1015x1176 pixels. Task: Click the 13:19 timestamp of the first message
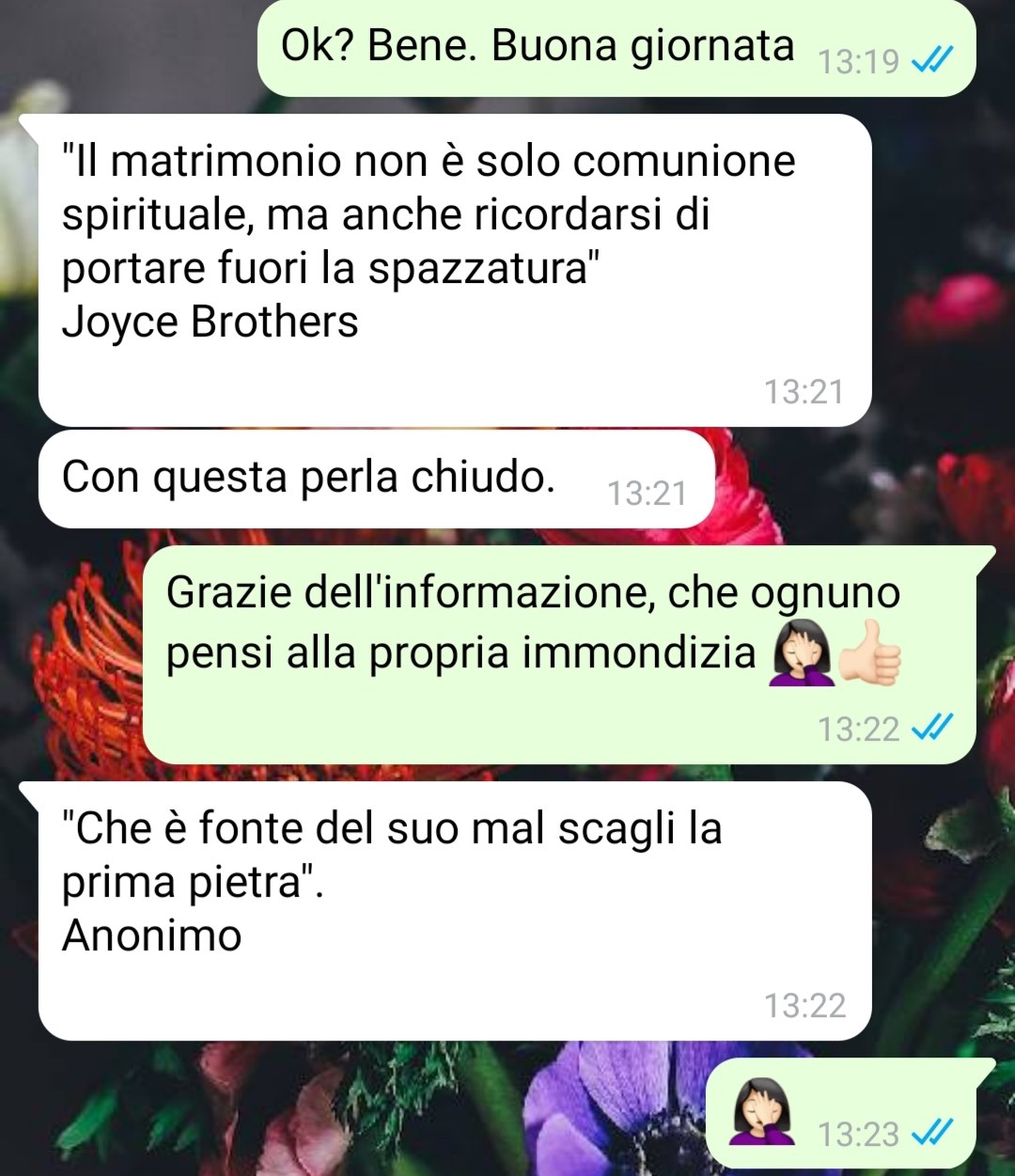coord(858,62)
